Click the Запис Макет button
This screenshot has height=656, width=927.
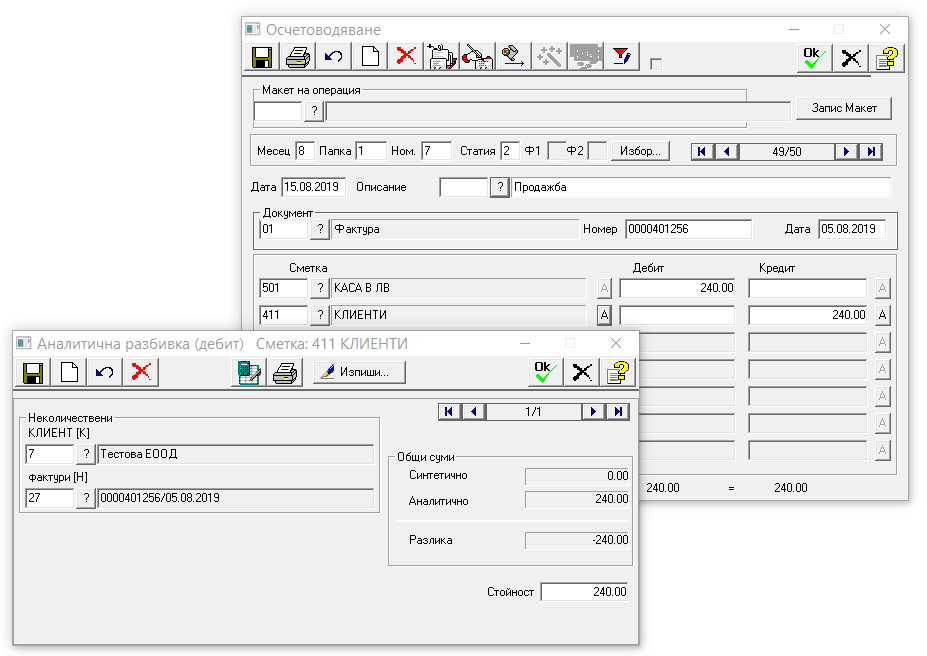[843, 108]
